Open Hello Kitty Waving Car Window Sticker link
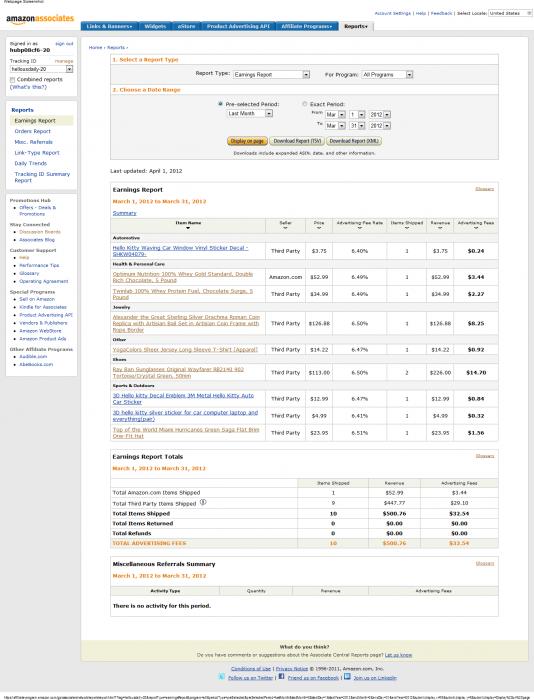This screenshot has width=534, height=700. (x=180, y=250)
